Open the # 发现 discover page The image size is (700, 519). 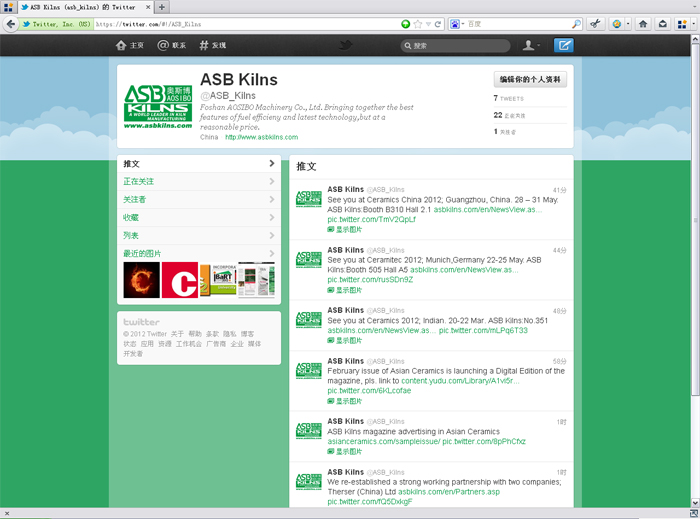[x=212, y=45]
